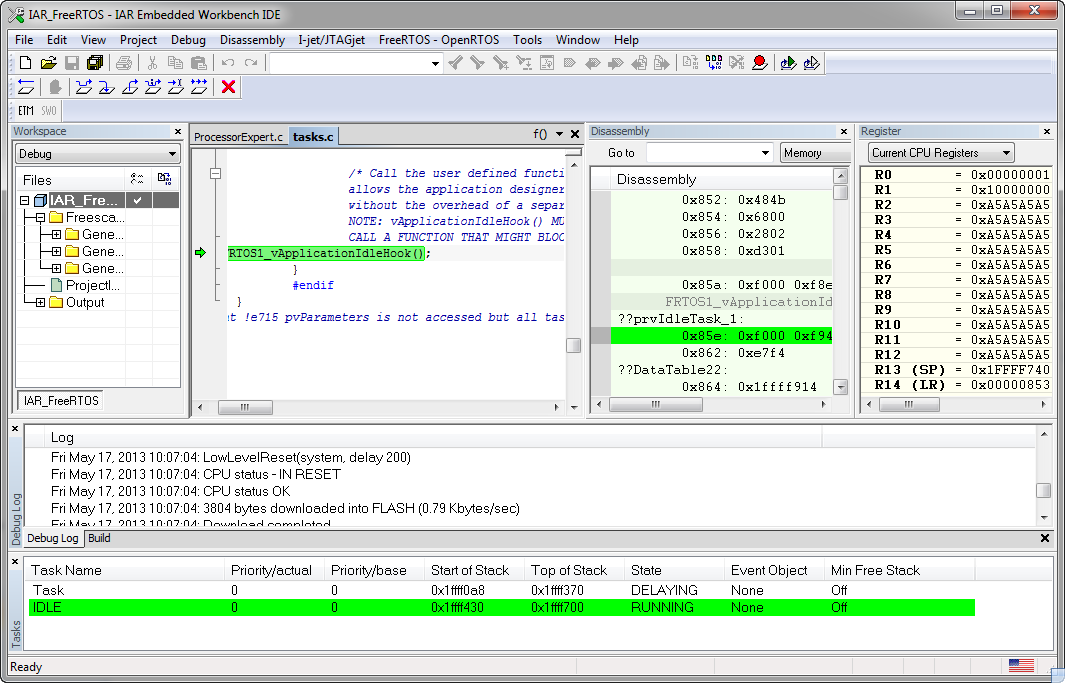This screenshot has height=683, width=1065.
Task: Open the Project menu
Action: 138,40
